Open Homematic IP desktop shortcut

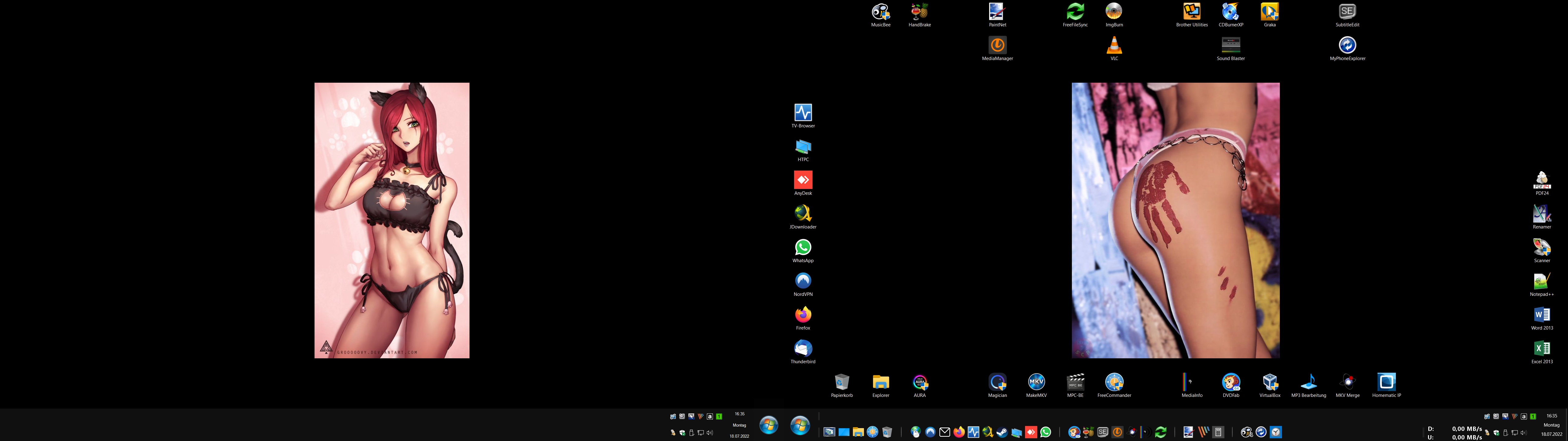(x=1387, y=386)
